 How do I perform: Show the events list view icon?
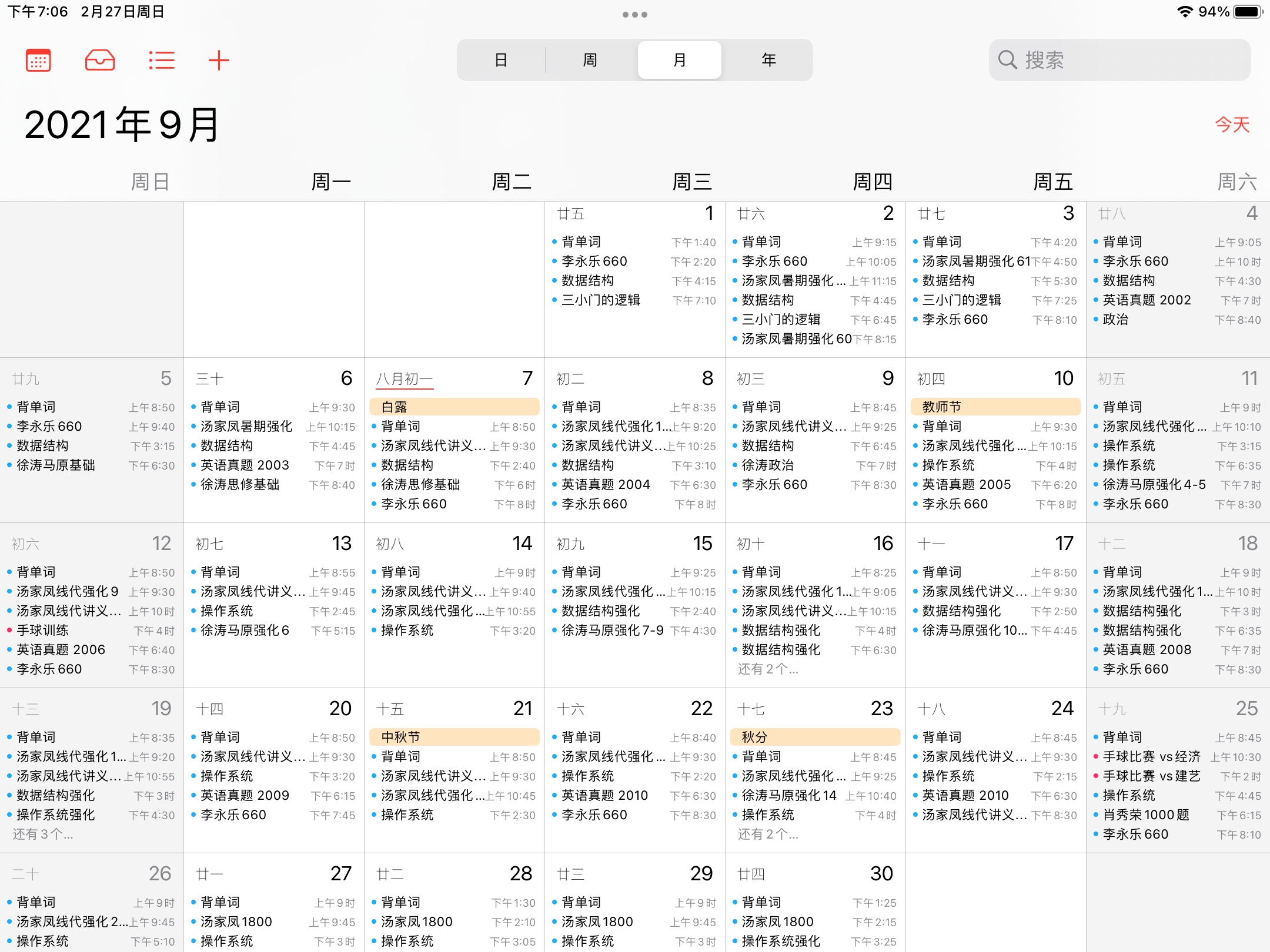(162, 60)
